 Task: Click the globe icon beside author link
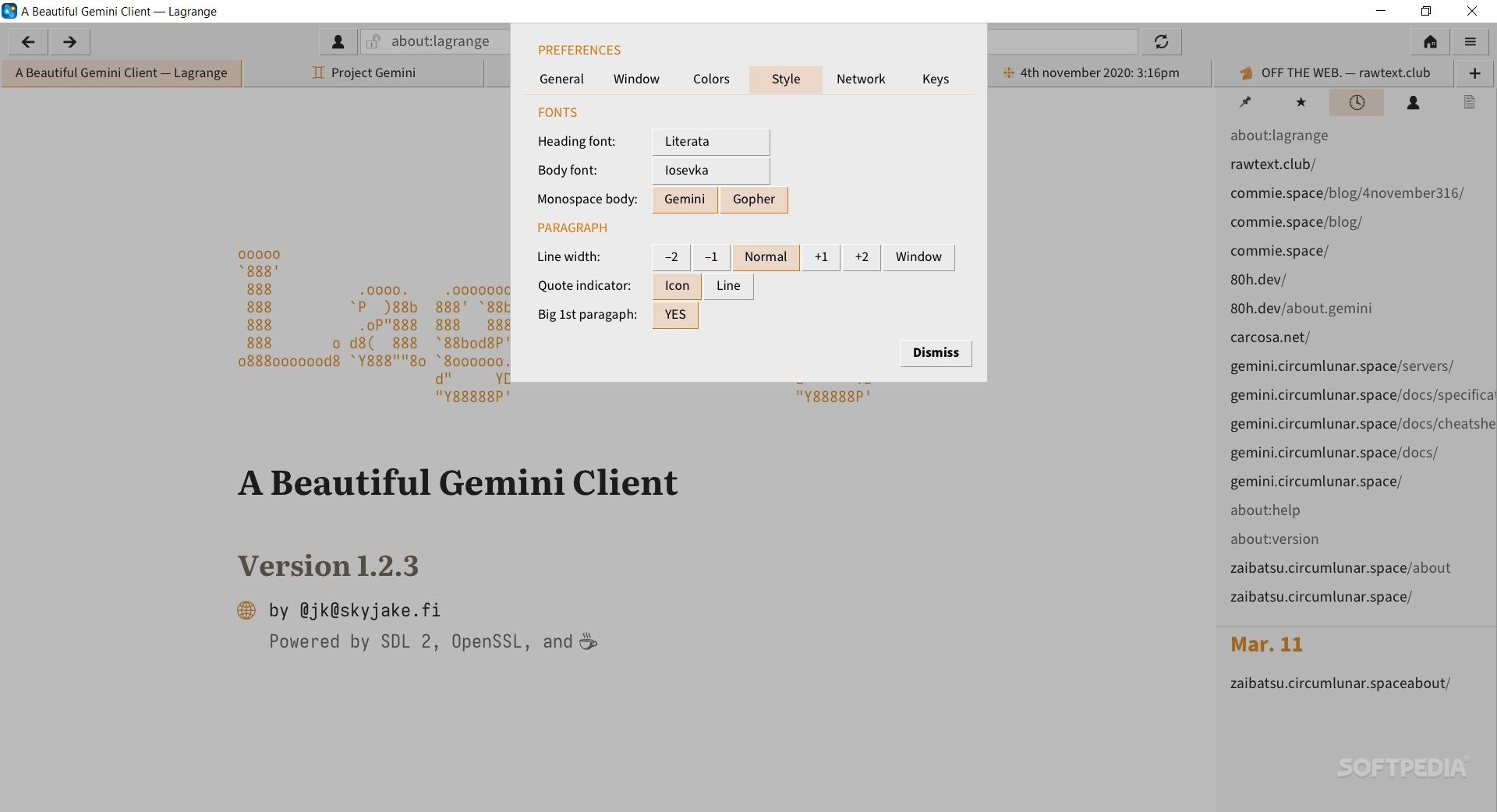pos(246,610)
